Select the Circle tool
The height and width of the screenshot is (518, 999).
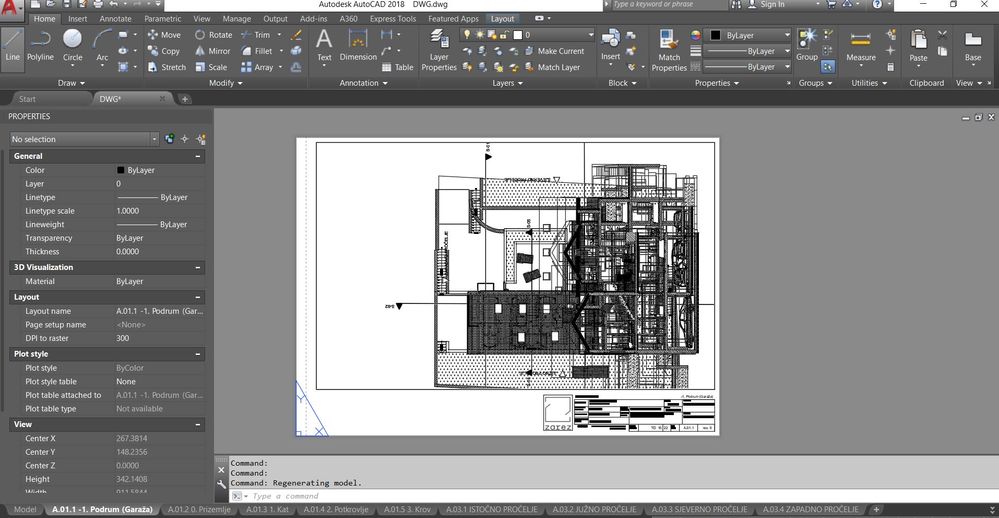point(73,45)
